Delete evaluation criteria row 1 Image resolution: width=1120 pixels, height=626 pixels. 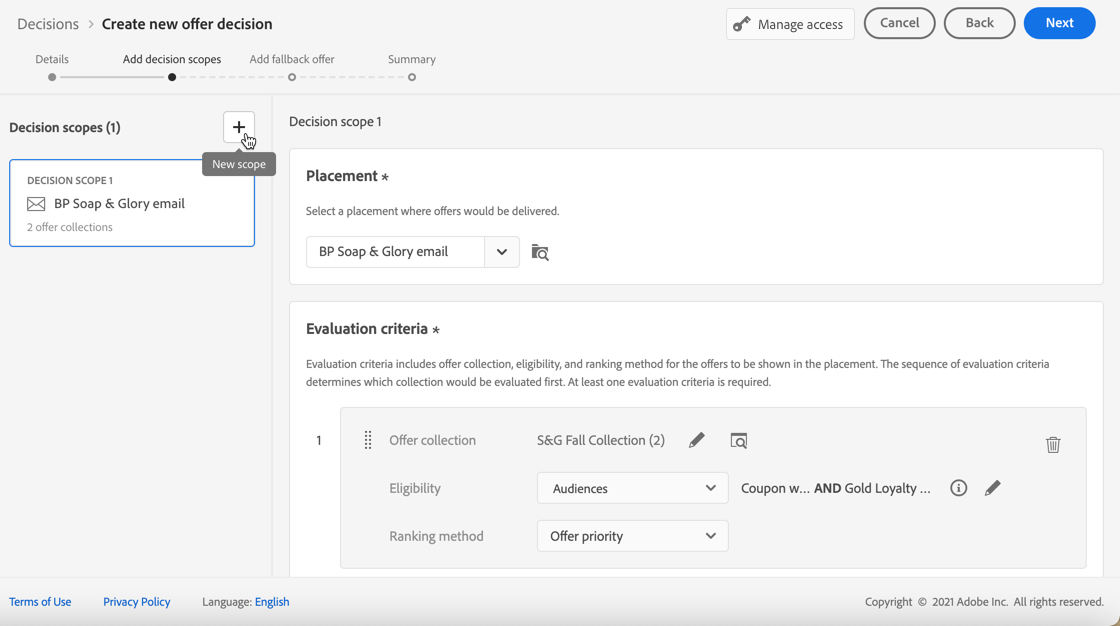click(1053, 445)
